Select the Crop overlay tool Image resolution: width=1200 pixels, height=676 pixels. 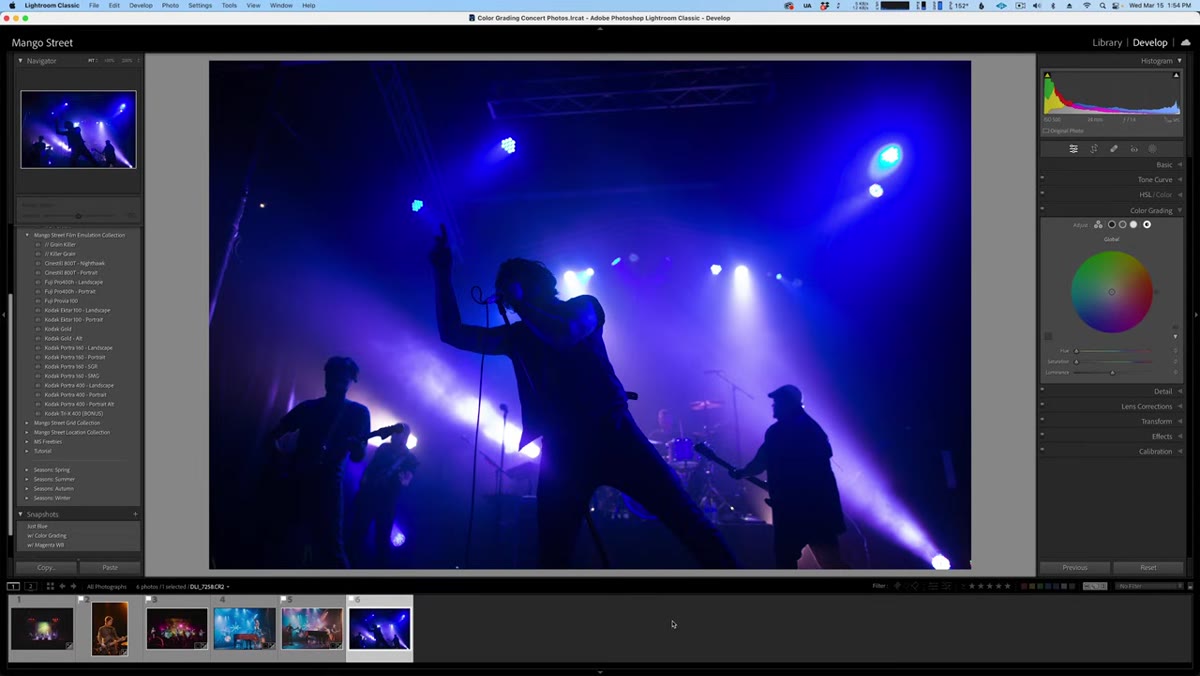1094,149
